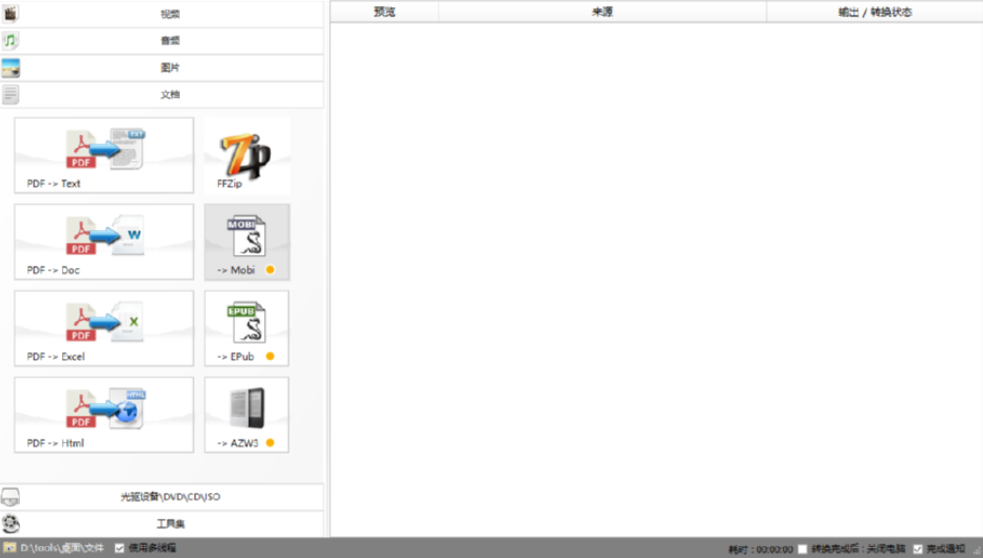Expand the 工具集 (Toolset) section
Screen dimensions: 983x558
[x=162, y=524]
